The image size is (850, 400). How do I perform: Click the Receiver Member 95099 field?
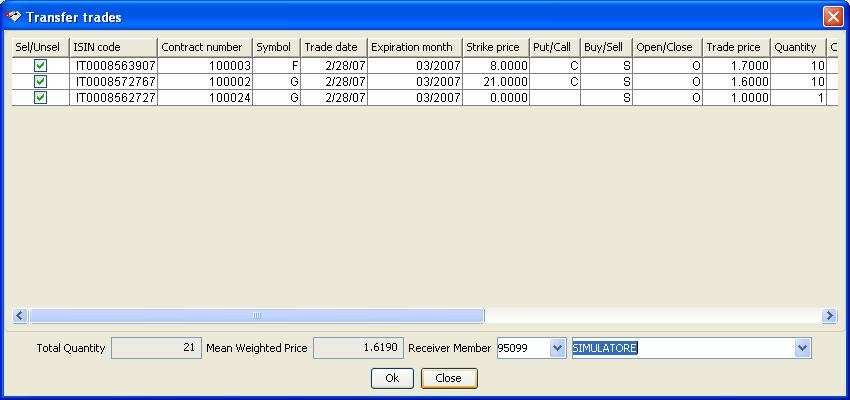pyautogui.click(x=524, y=349)
